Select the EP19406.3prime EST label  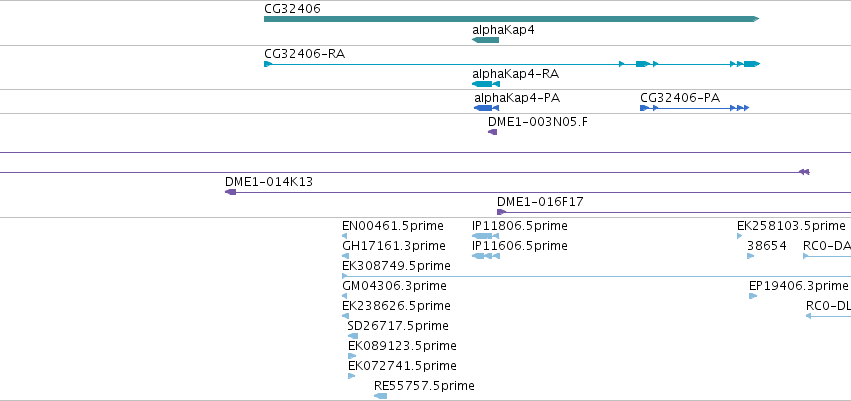[x=798, y=285]
